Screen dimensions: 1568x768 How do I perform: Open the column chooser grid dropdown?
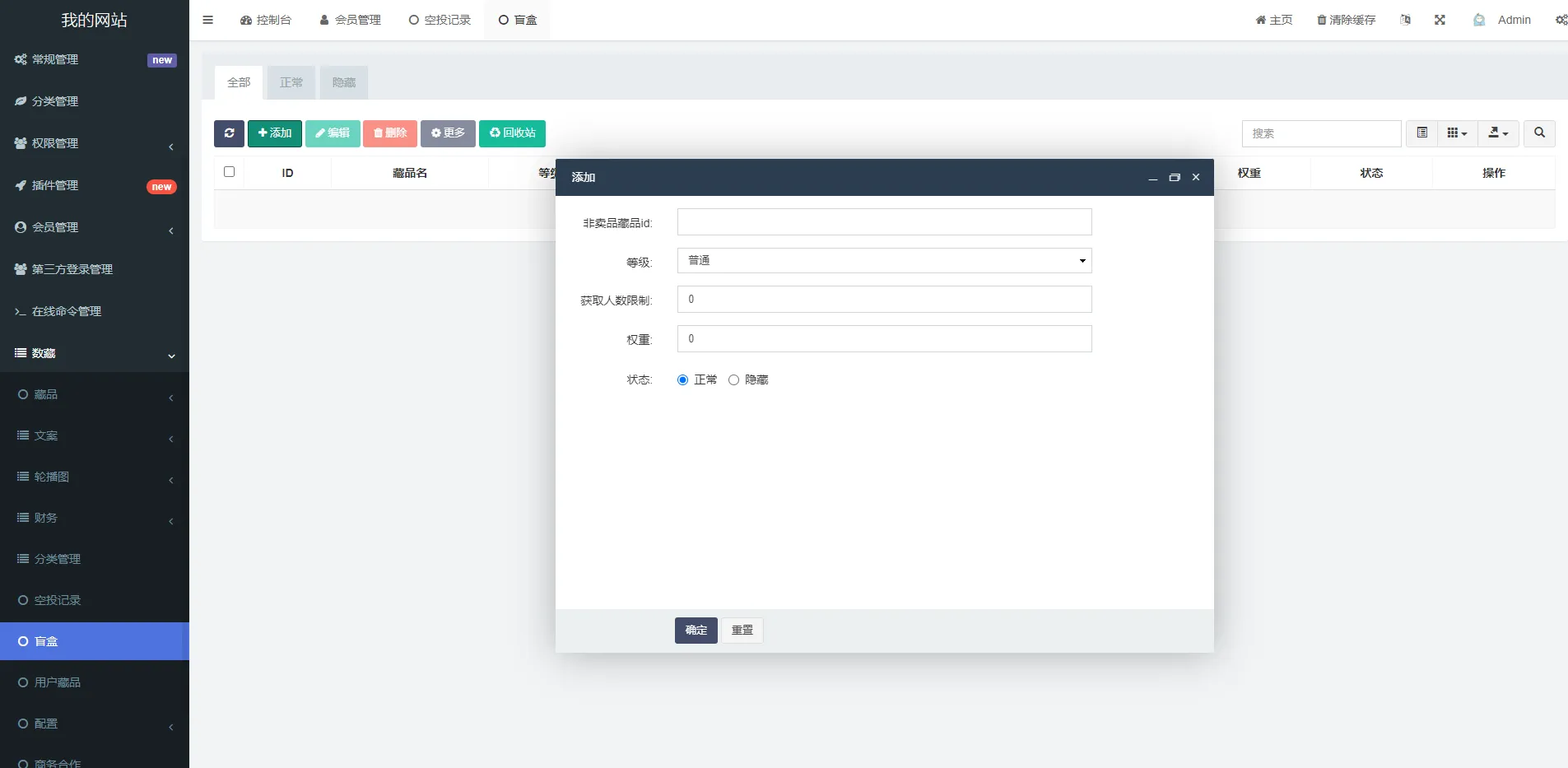(x=1457, y=133)
